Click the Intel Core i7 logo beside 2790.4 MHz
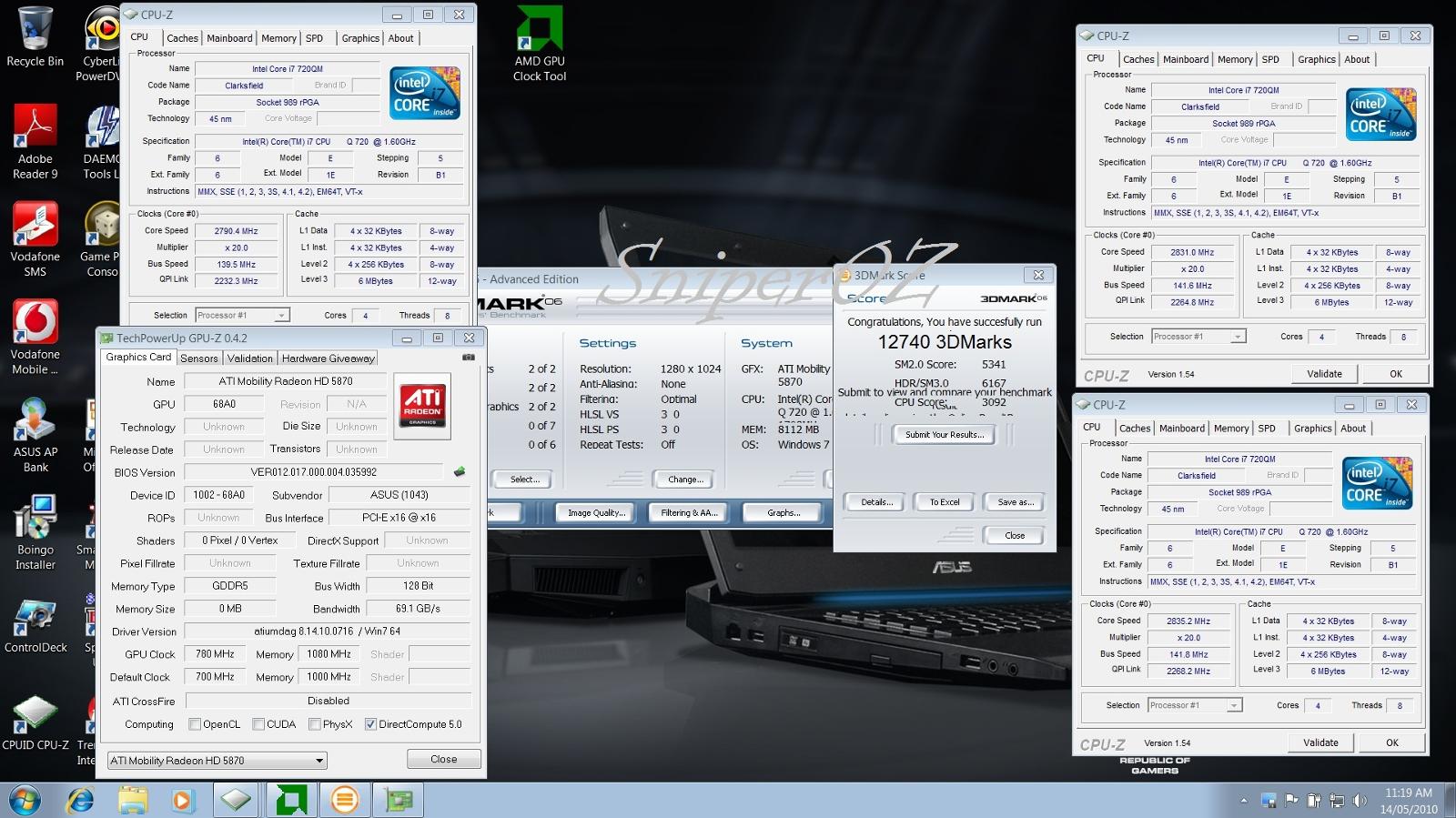Image resolution: width=1456 pixels, height=818 pixels. [x=425, y=93]
